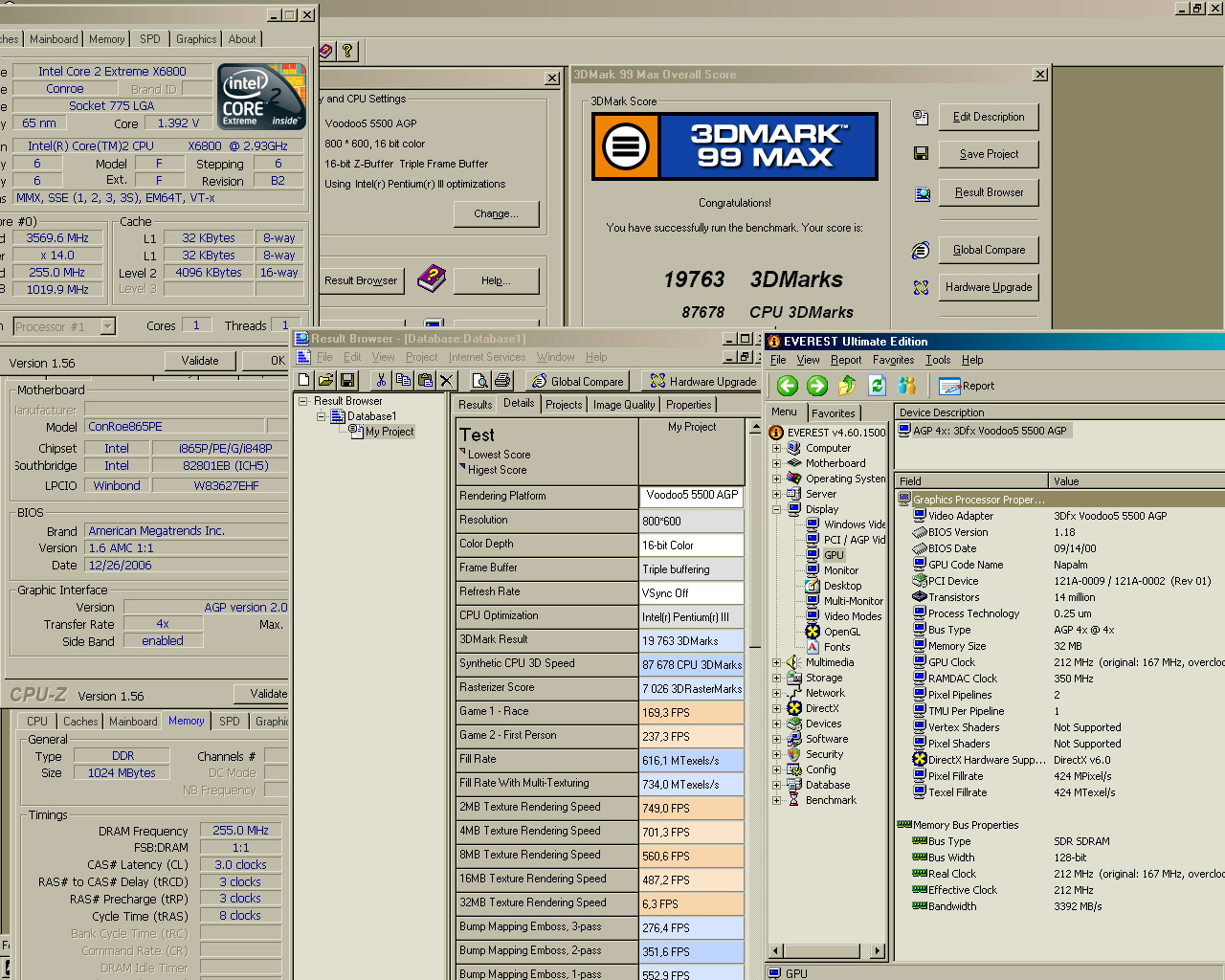Click Hardware Upgrade toolbar button in Result Browser

tap(703, 381)
